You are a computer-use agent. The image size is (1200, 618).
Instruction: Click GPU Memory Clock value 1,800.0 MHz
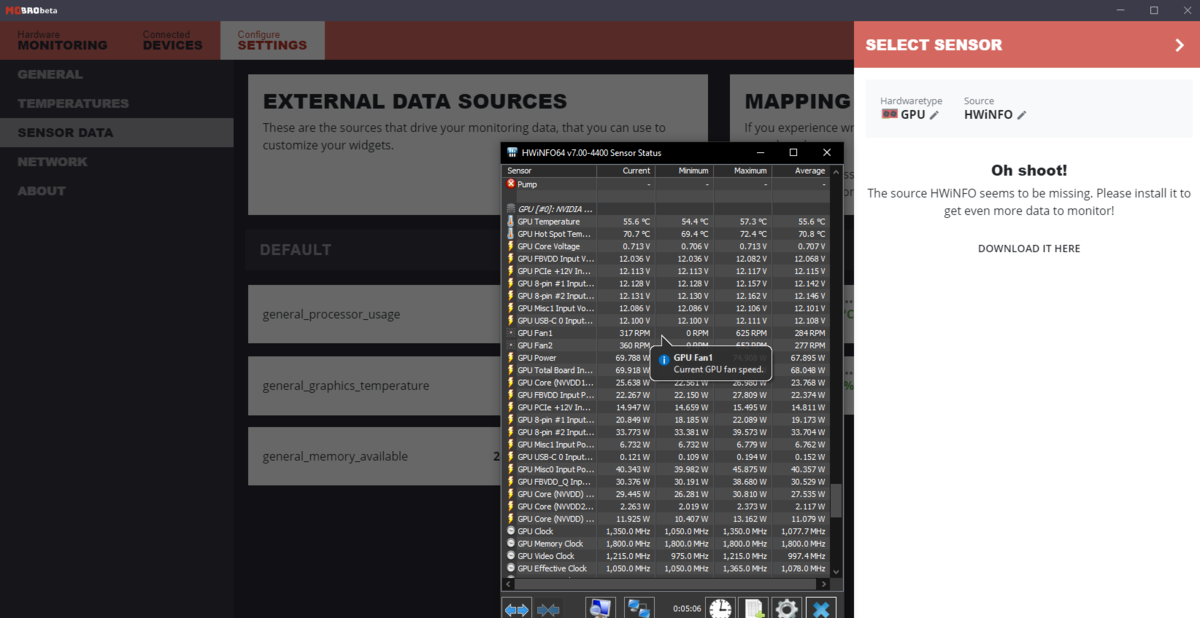point(629,544)
